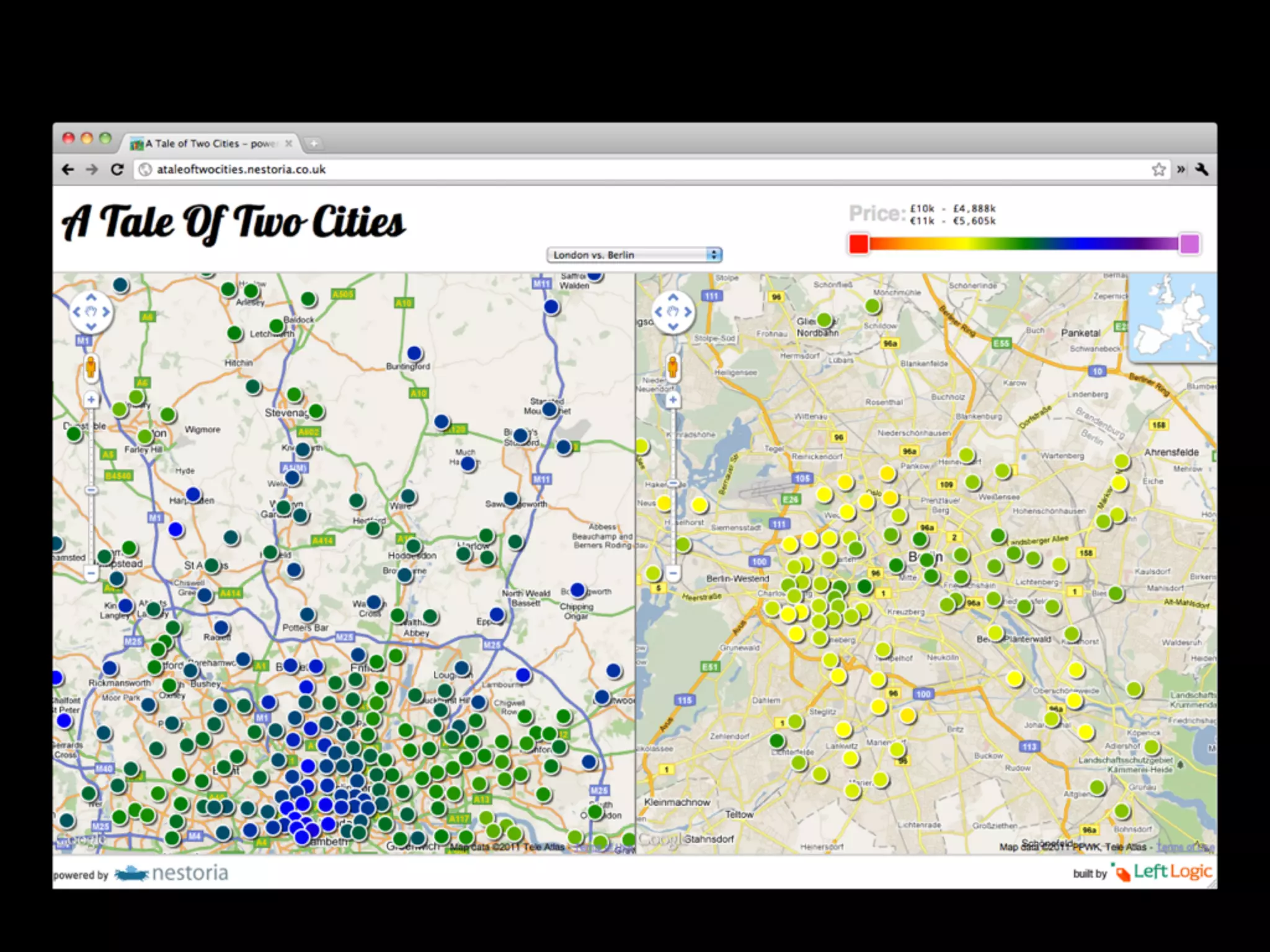Open the nestoria logo link
Image resolution: width=1270 pixels, height=952 pixels.
[x=172, y=873]
